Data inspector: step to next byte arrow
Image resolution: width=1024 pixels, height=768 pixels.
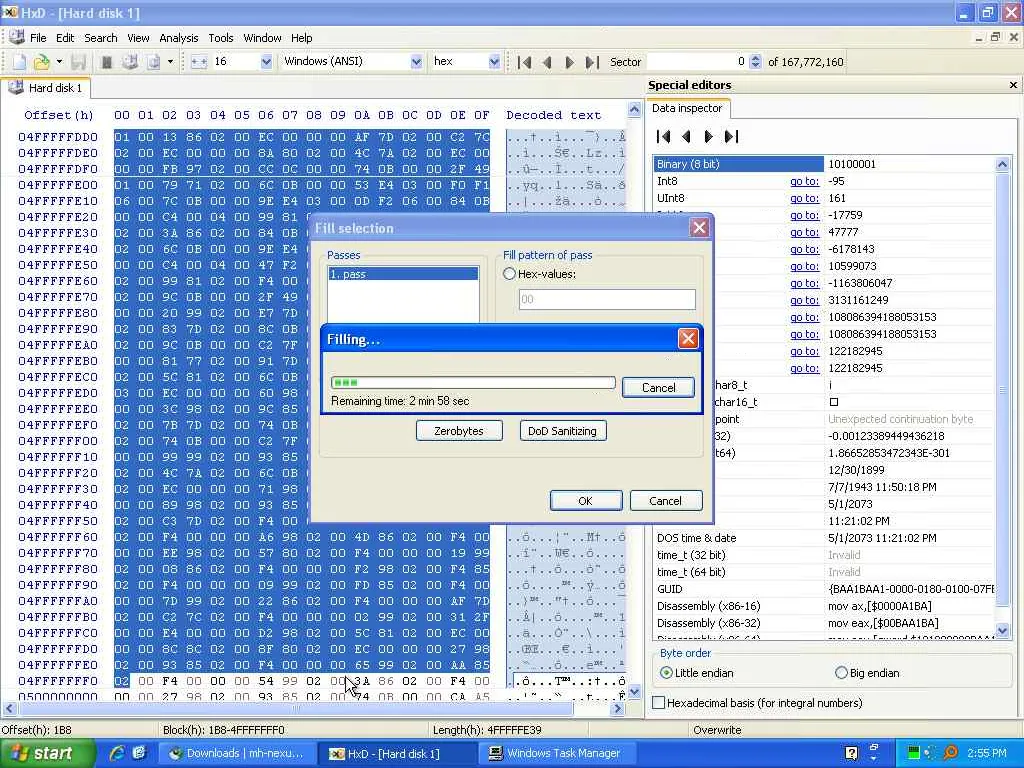709,136
